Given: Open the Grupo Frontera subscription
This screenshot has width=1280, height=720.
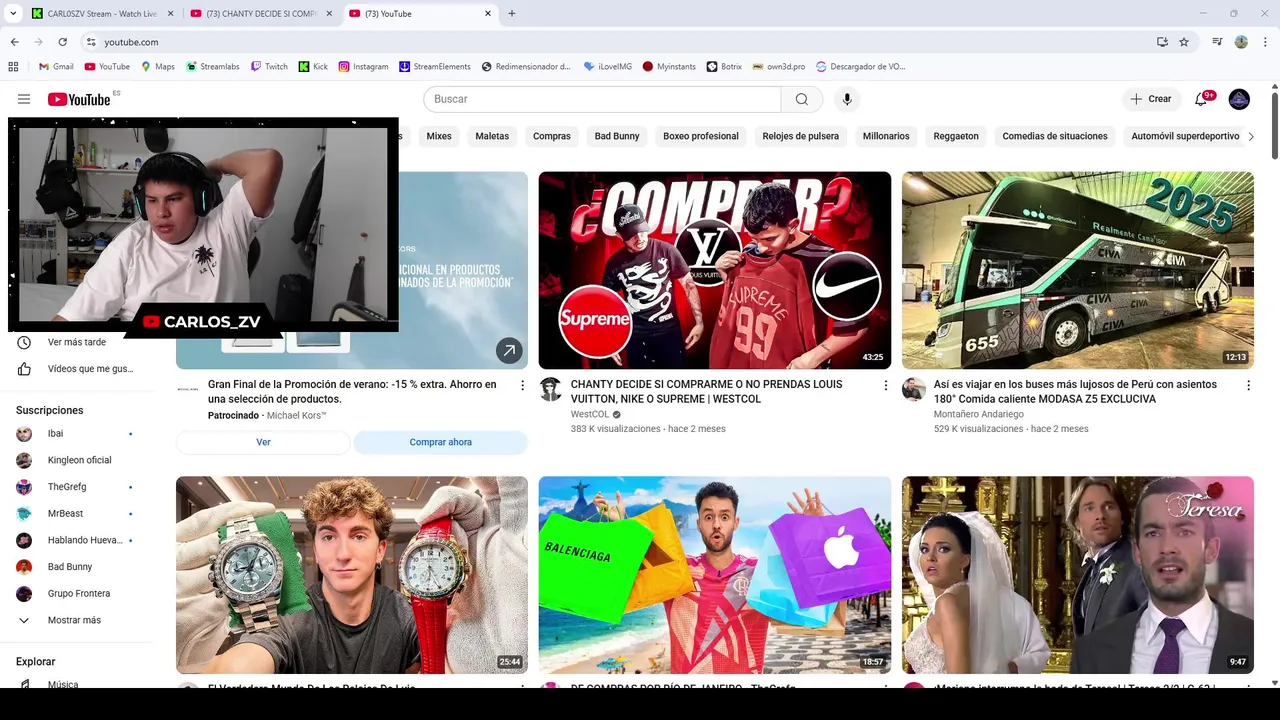Looking at the screenshot, I should [76, 594].
